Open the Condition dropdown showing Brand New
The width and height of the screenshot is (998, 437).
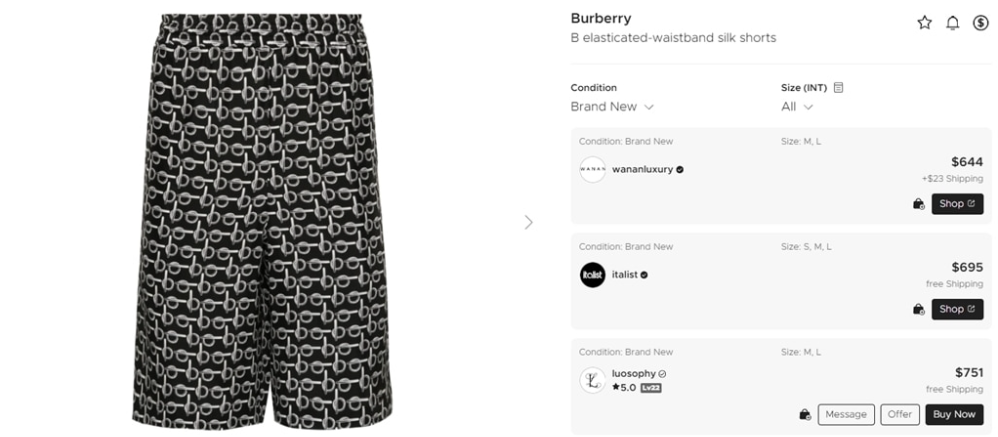tap(612, 106)
